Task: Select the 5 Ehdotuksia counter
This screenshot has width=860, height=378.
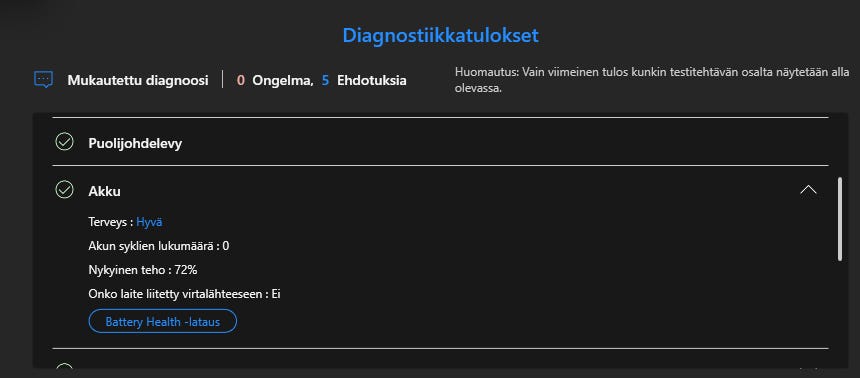Action: [x=364, y=81]
